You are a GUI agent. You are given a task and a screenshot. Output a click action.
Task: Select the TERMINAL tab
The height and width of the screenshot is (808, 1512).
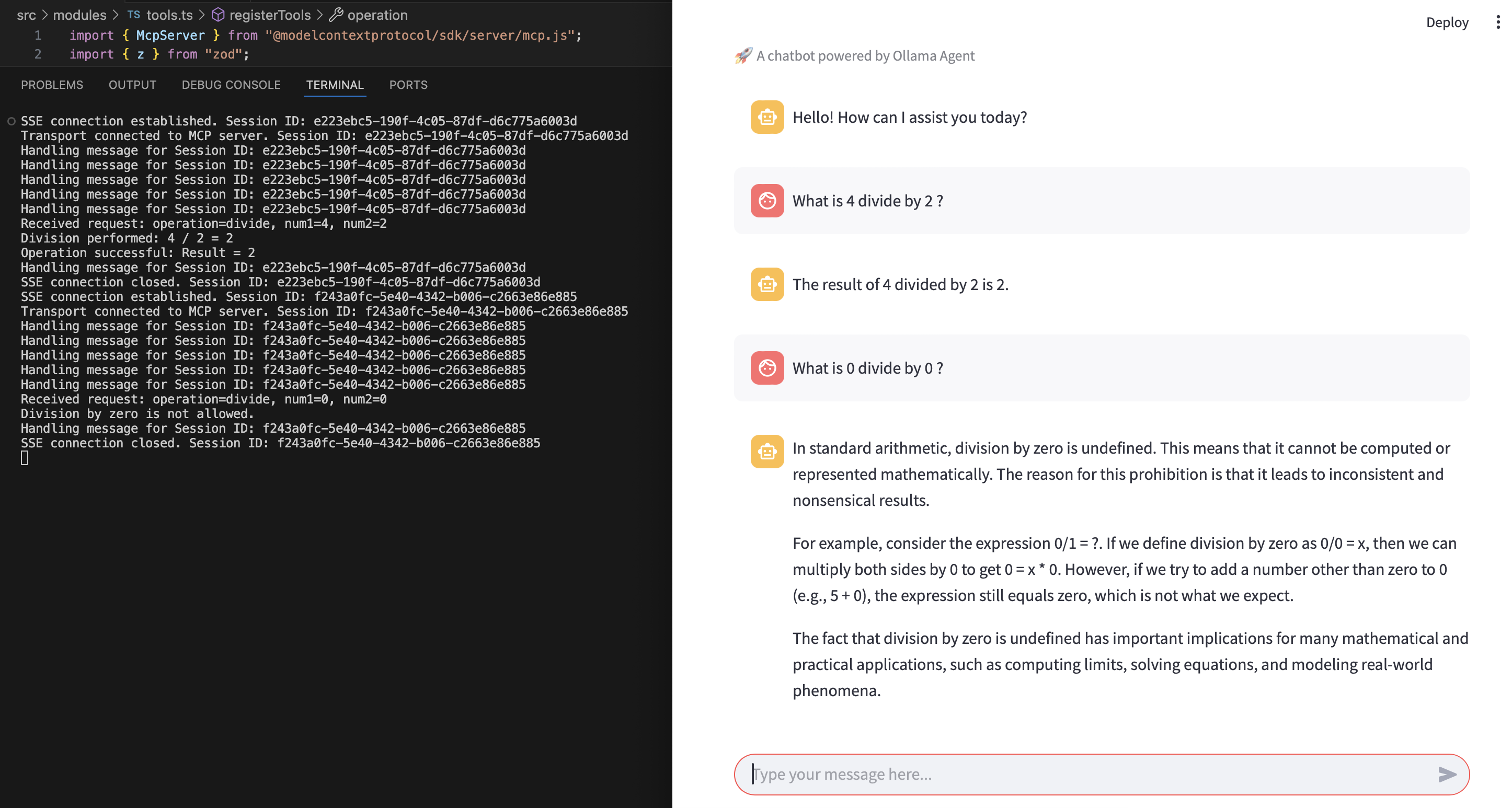click(335, 85)
